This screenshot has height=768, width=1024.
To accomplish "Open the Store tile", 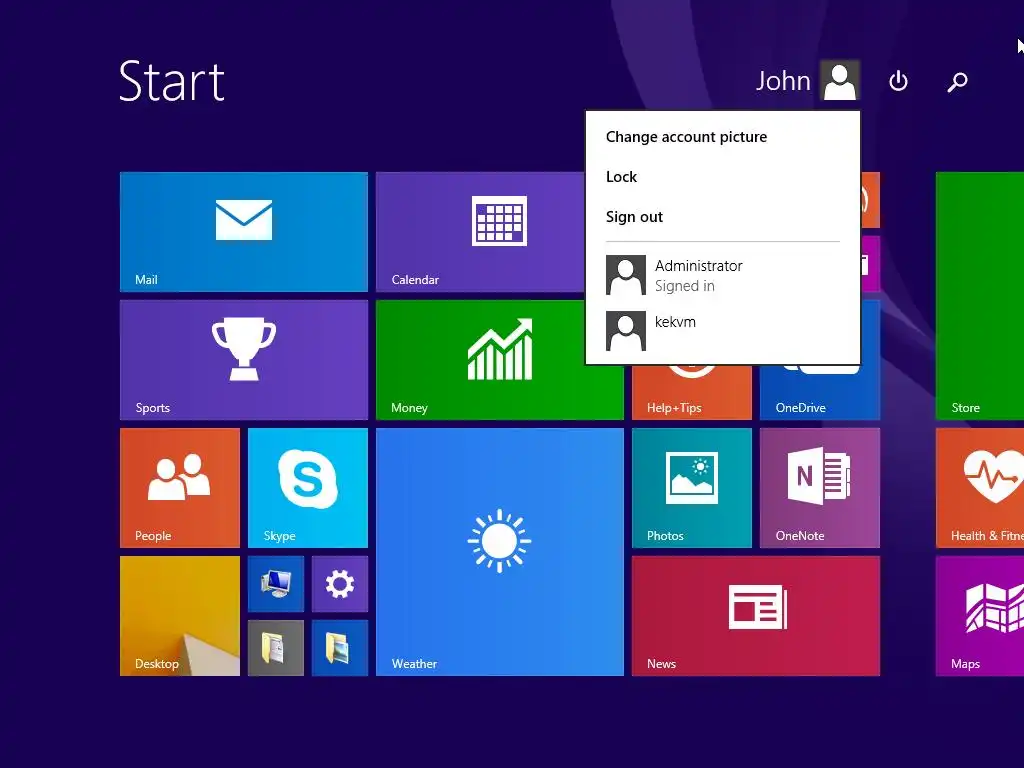I will coord(980,296).
